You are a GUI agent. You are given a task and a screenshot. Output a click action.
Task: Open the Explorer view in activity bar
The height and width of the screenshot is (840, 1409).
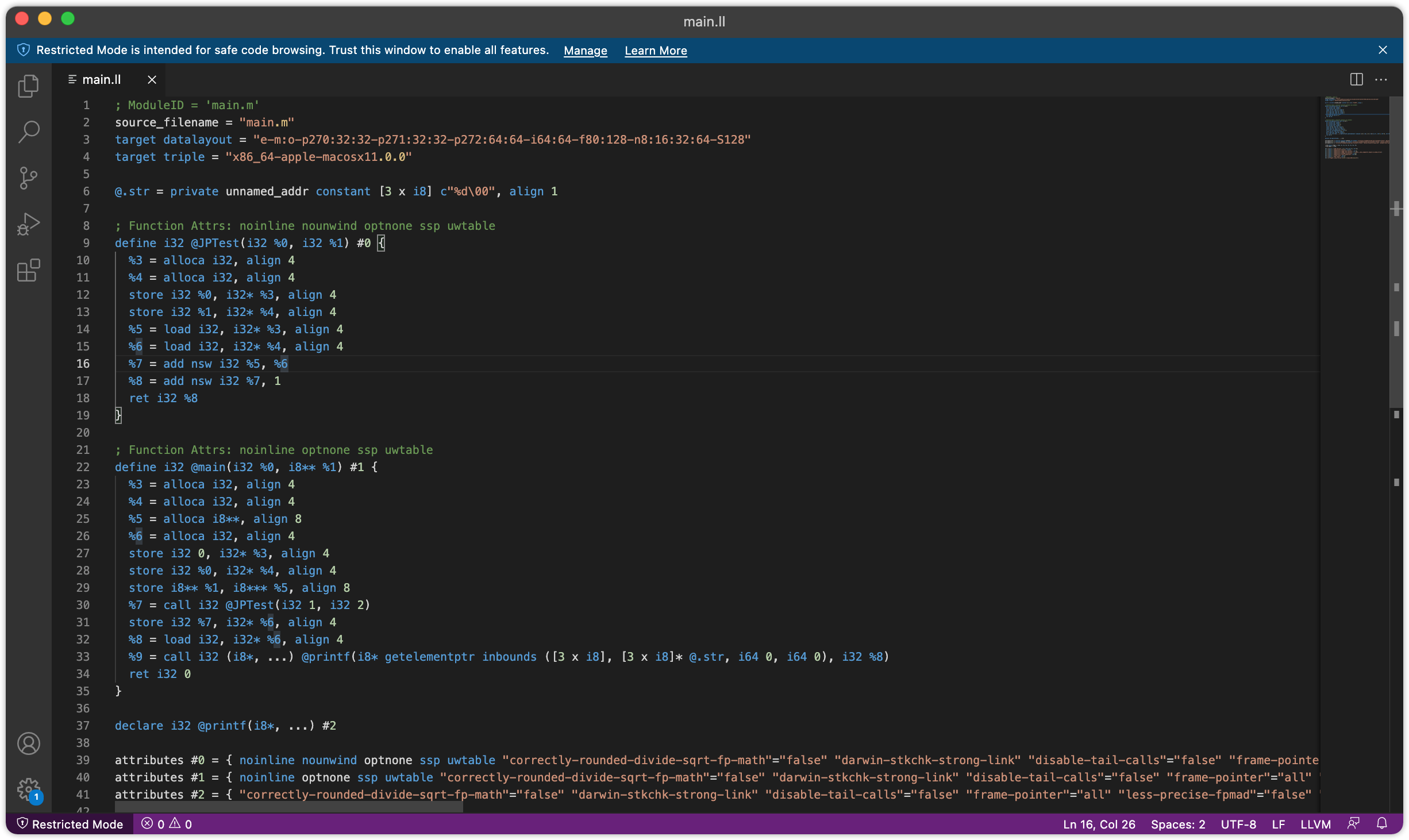(x=28, y=86)
